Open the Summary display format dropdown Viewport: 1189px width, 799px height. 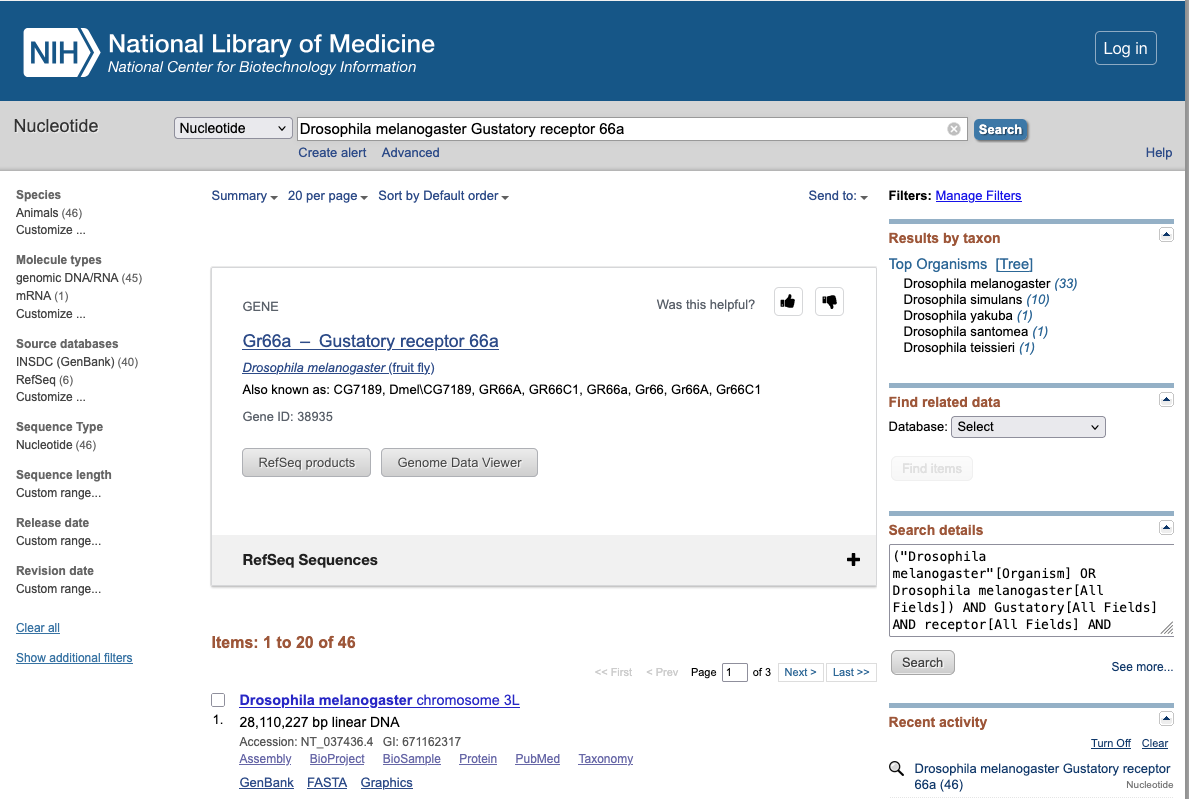pos(244,196)
